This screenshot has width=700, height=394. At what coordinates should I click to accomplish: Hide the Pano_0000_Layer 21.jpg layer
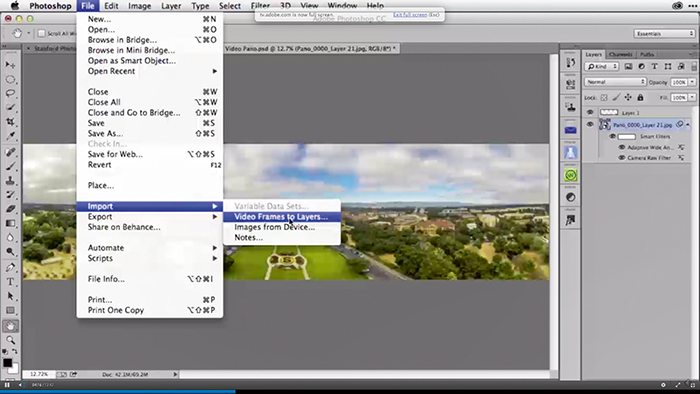(590, 124)
